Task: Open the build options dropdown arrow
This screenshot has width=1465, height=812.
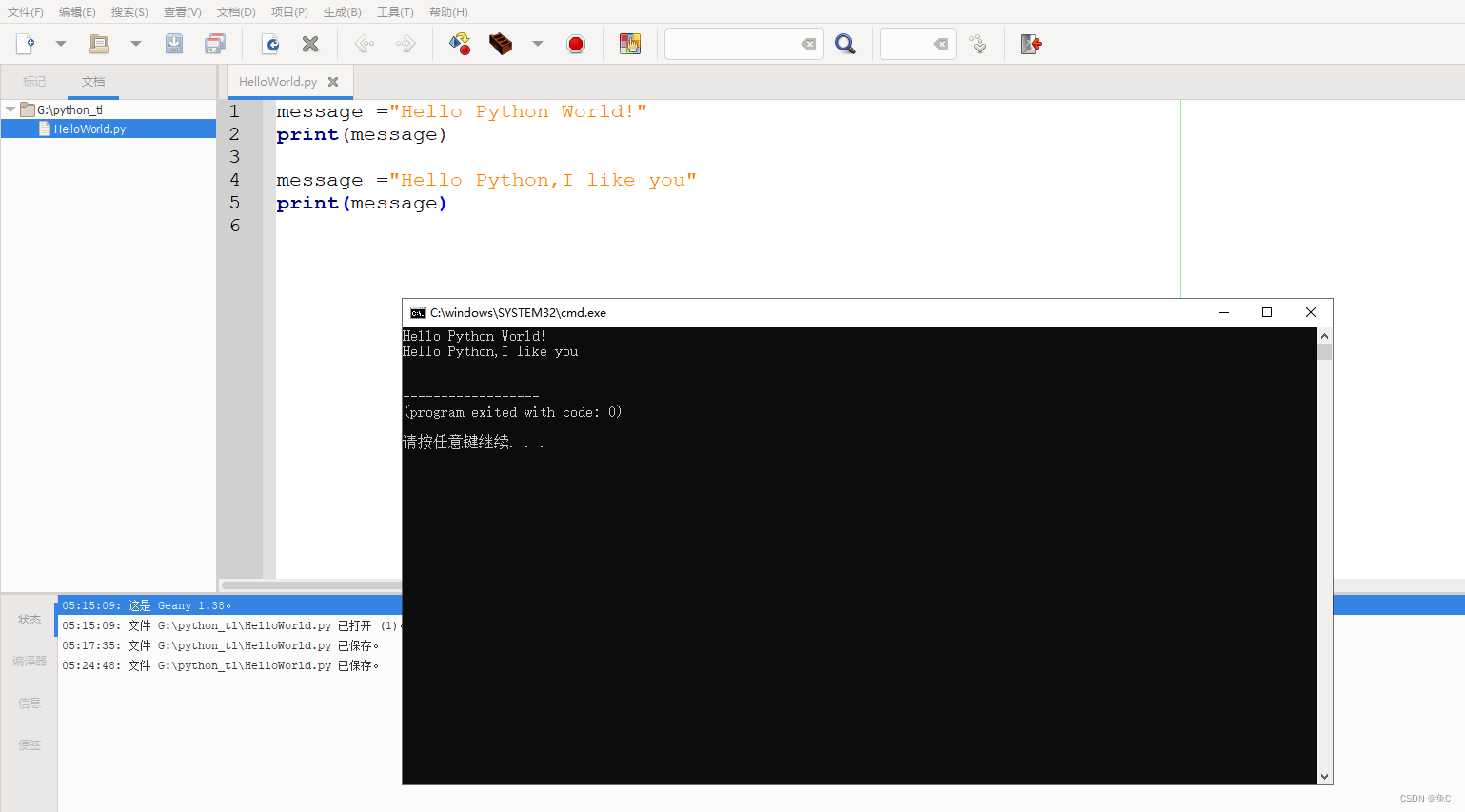Action: click(x=538, y=44)
